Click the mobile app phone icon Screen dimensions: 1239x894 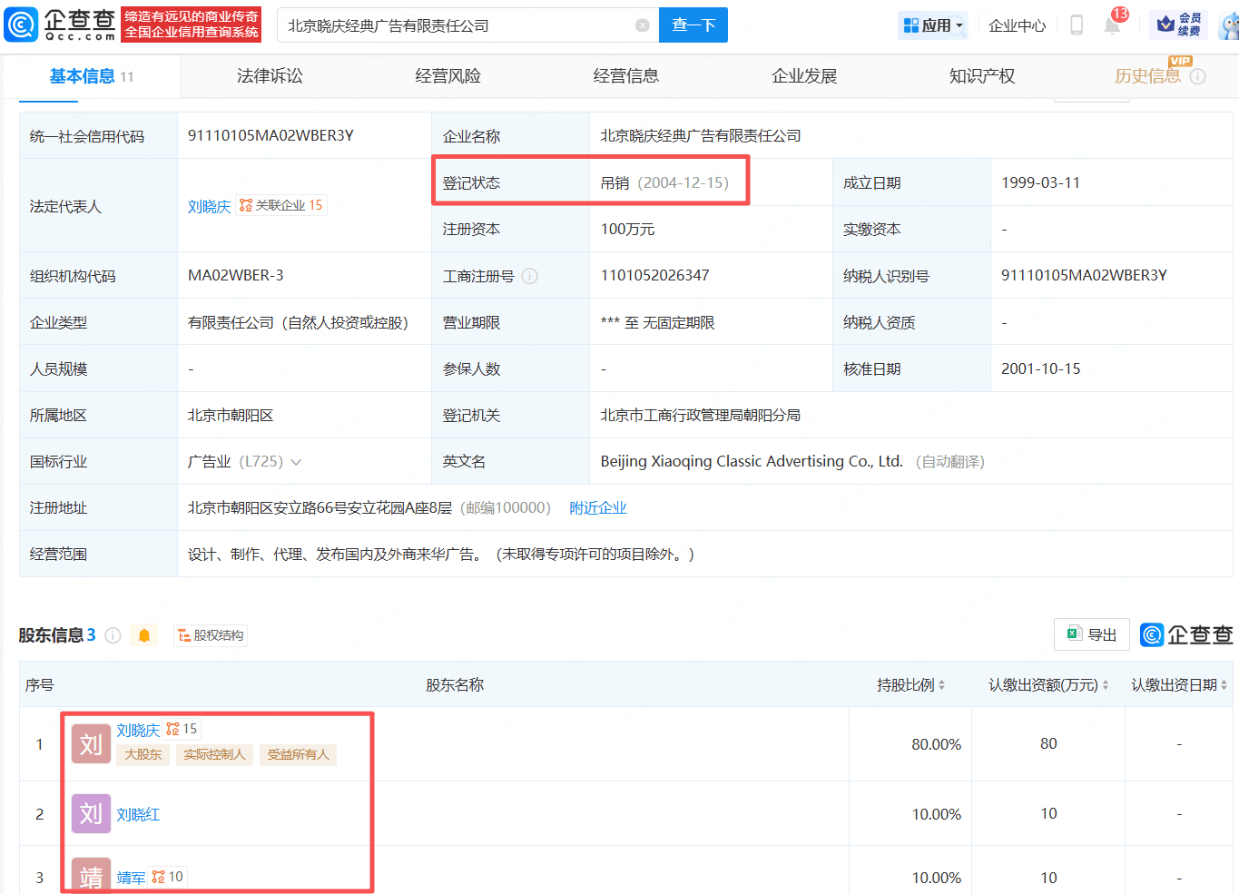(x=1077, y=25)
